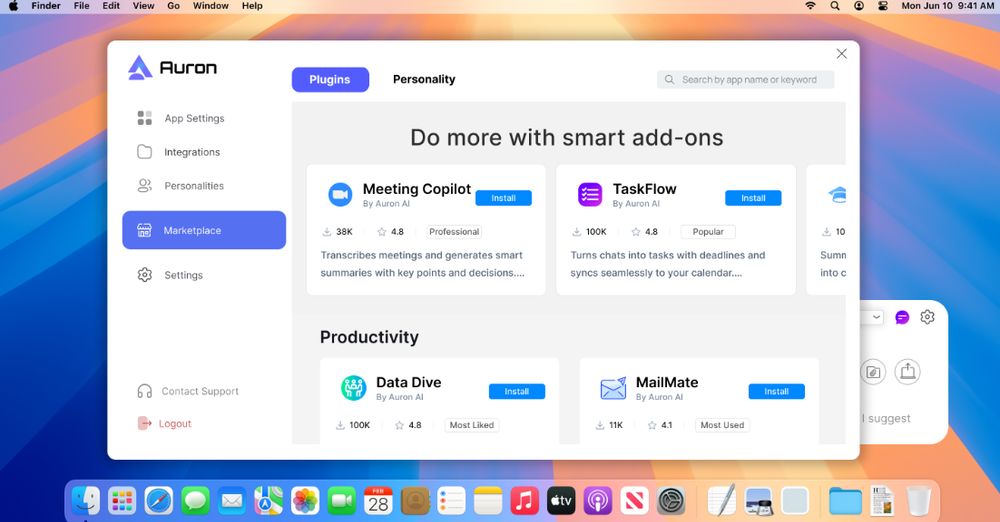The image size is (1000, 522).
Task: Click the graduation cap plugin icon
Action: (837, 195)
